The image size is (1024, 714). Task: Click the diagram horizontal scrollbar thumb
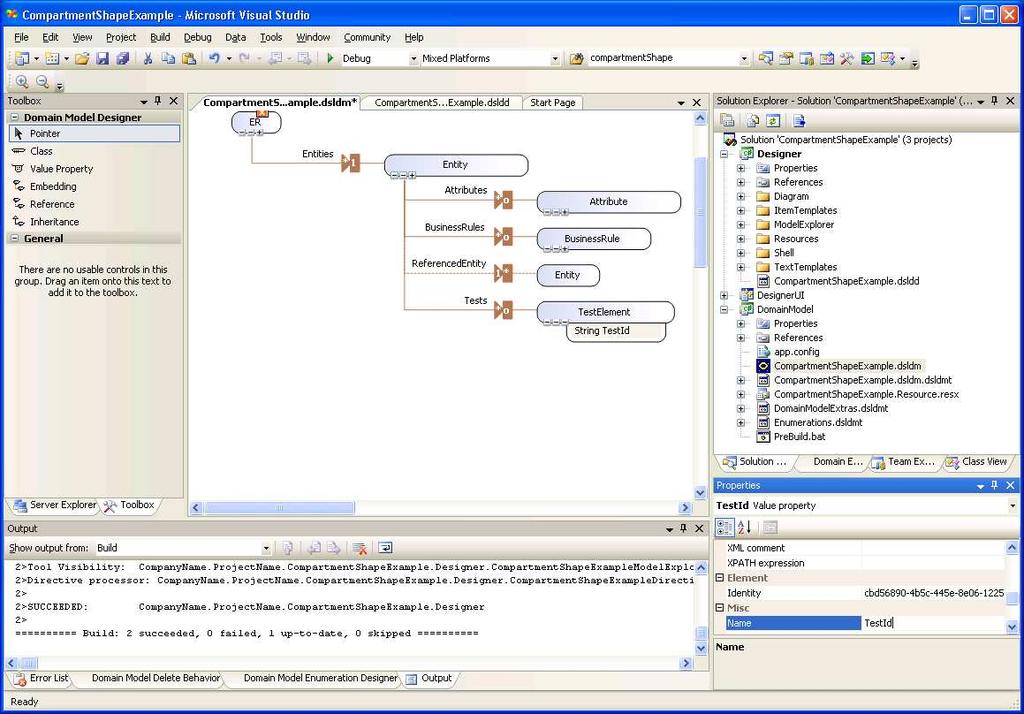click(280, 508)
